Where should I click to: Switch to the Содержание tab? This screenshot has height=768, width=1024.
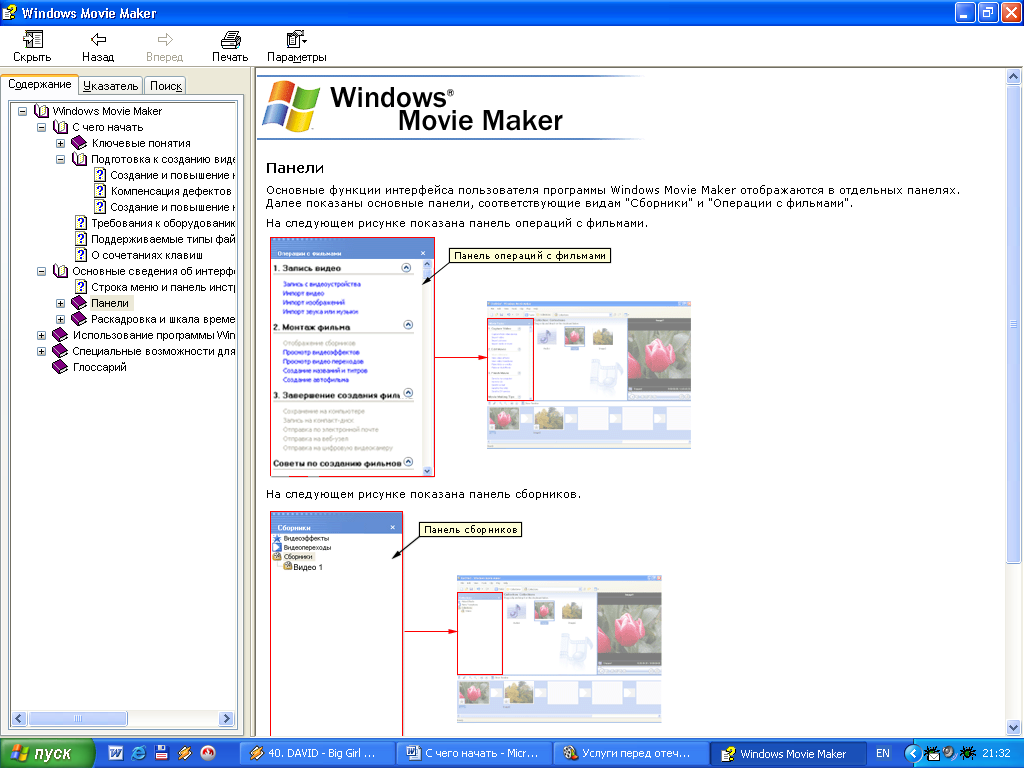39,84
